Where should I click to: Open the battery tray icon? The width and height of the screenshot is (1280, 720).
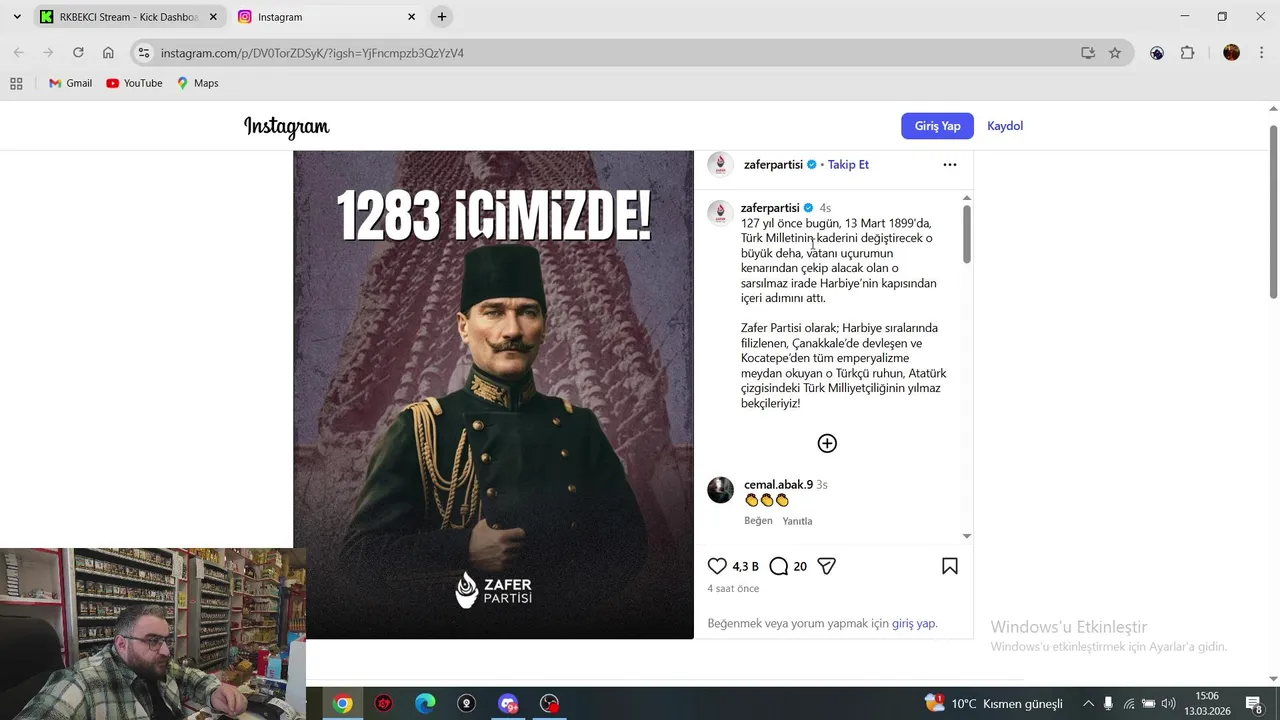pos(1149,704)
